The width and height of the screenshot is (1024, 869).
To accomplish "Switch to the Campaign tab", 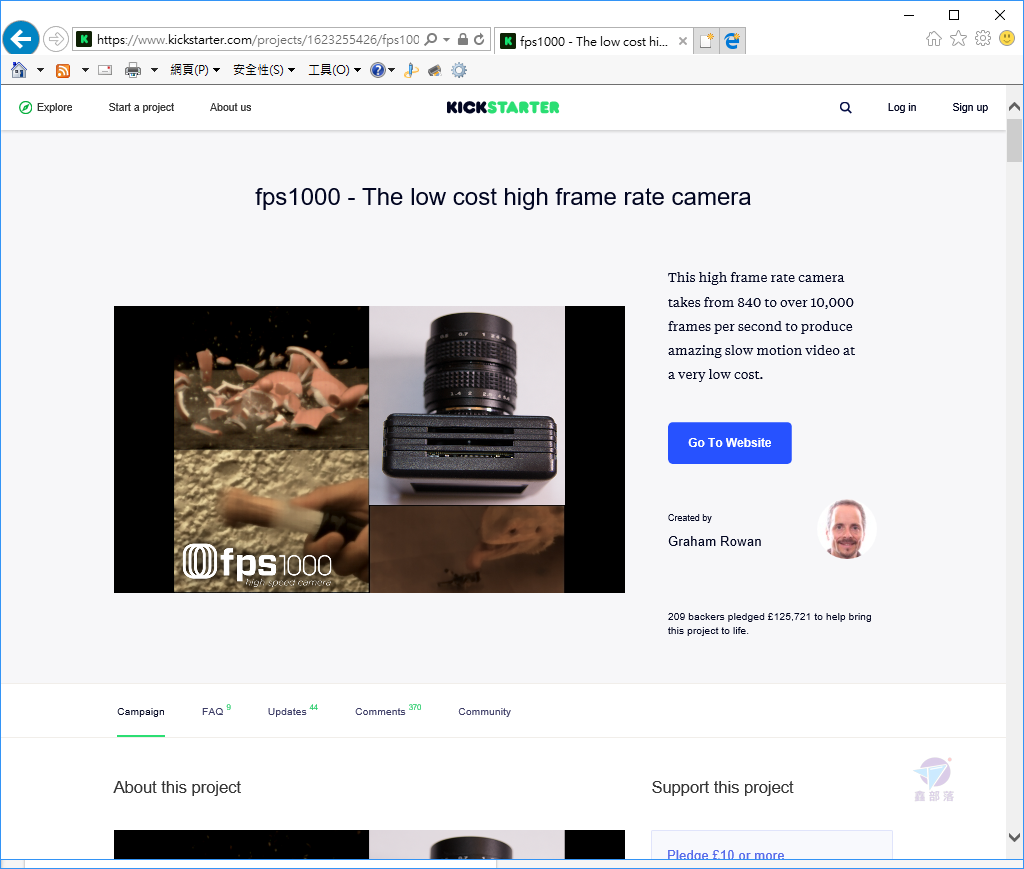I will pos(141,712).
